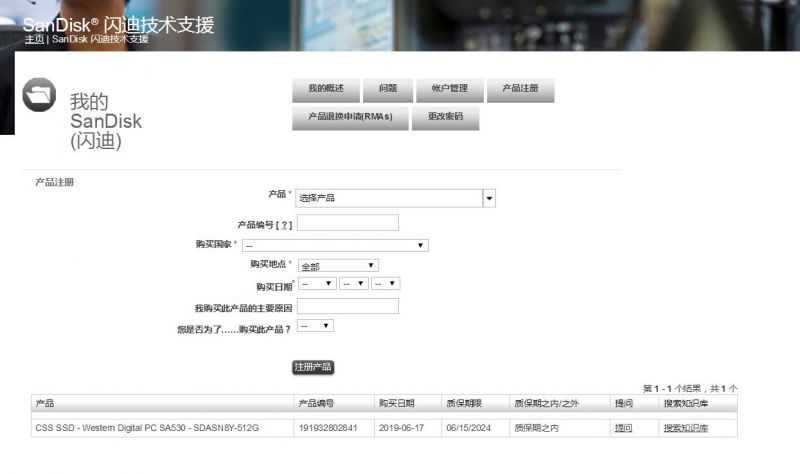Switch to the 问题 tab
This screenshot has width=800, height=474.
coord(387,89)
